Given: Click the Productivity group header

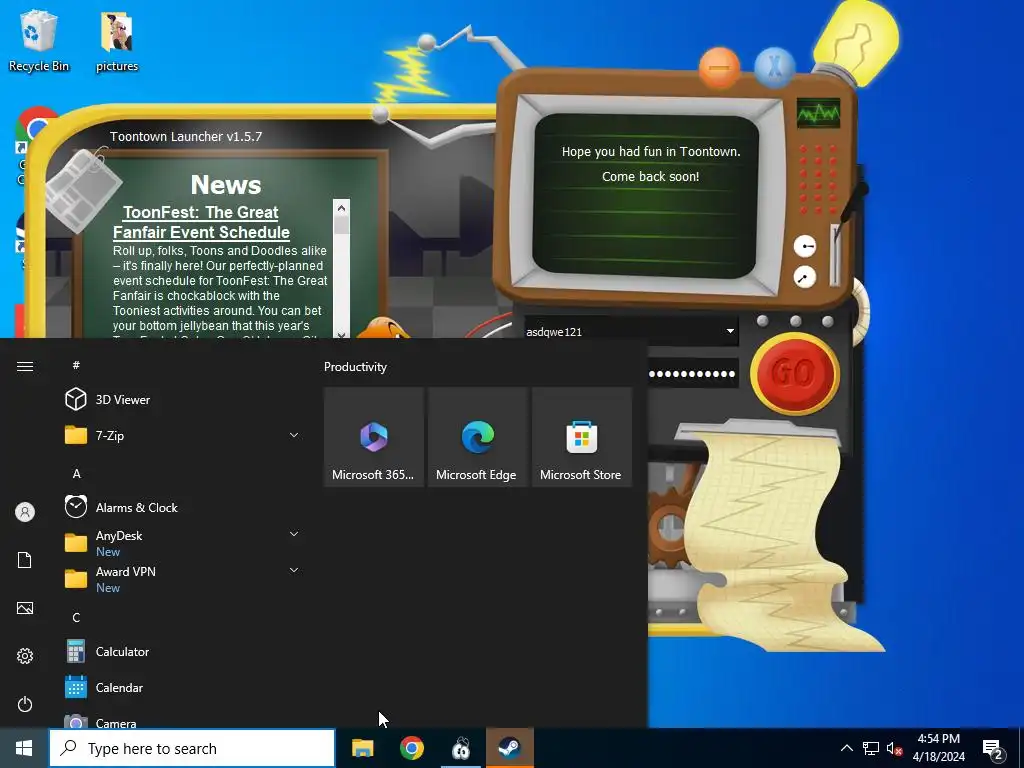Looking at the screenshot, I should pos(355,366).
